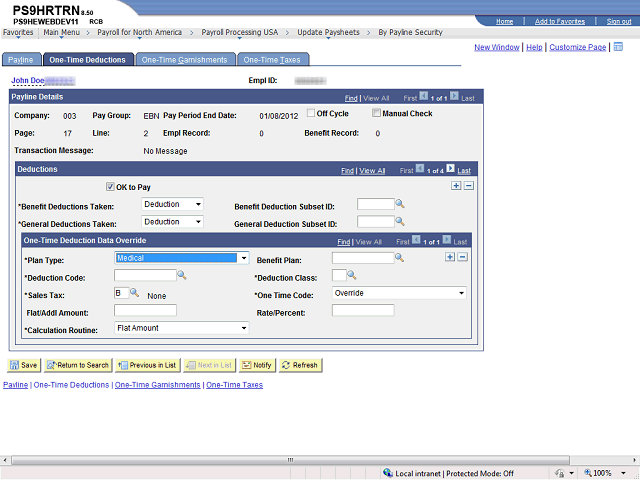
Task: Open Benefit Deduction Subset ID lookup magnifier
Action: [x=400, y=204]
